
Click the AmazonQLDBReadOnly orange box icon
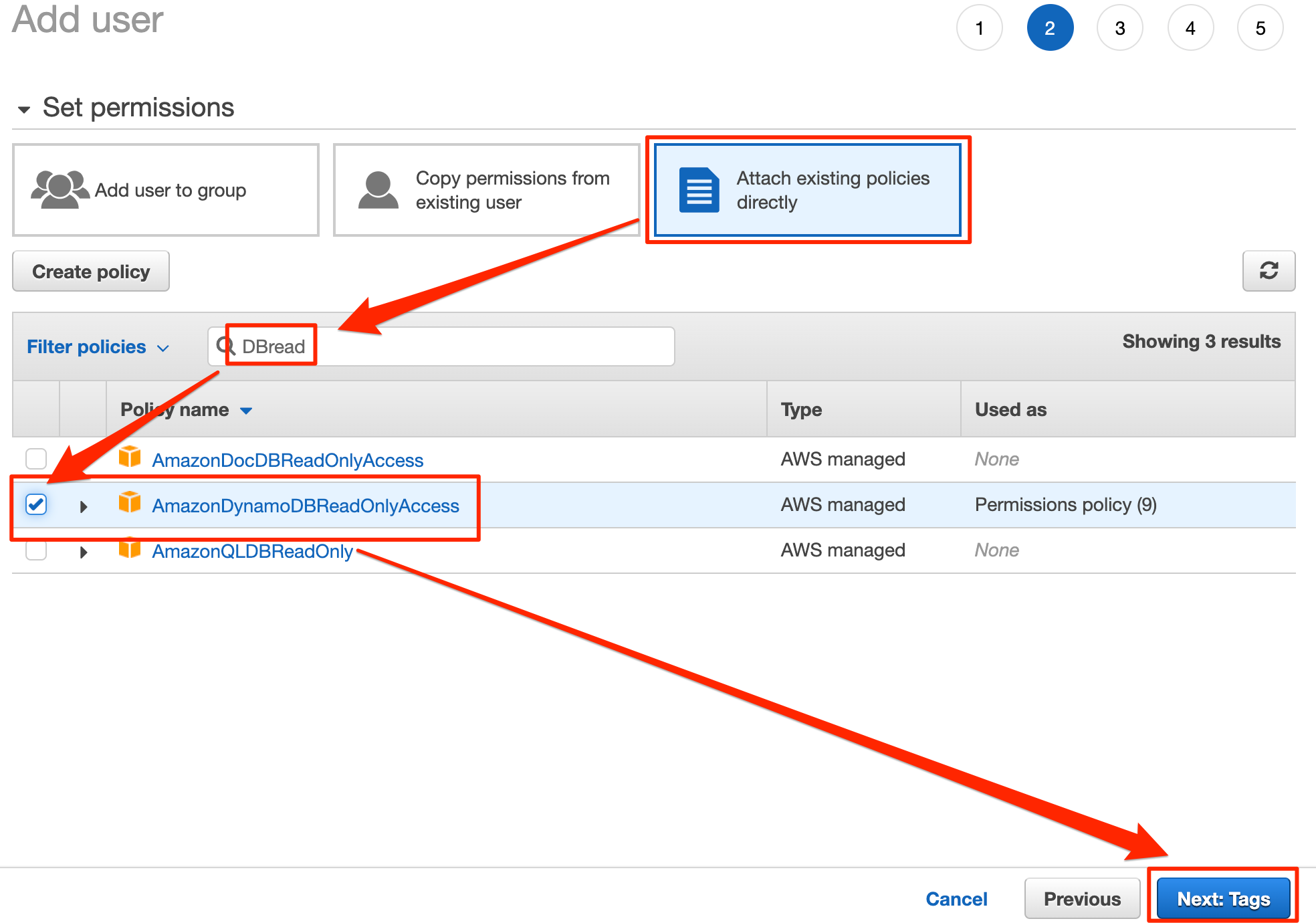130,549
